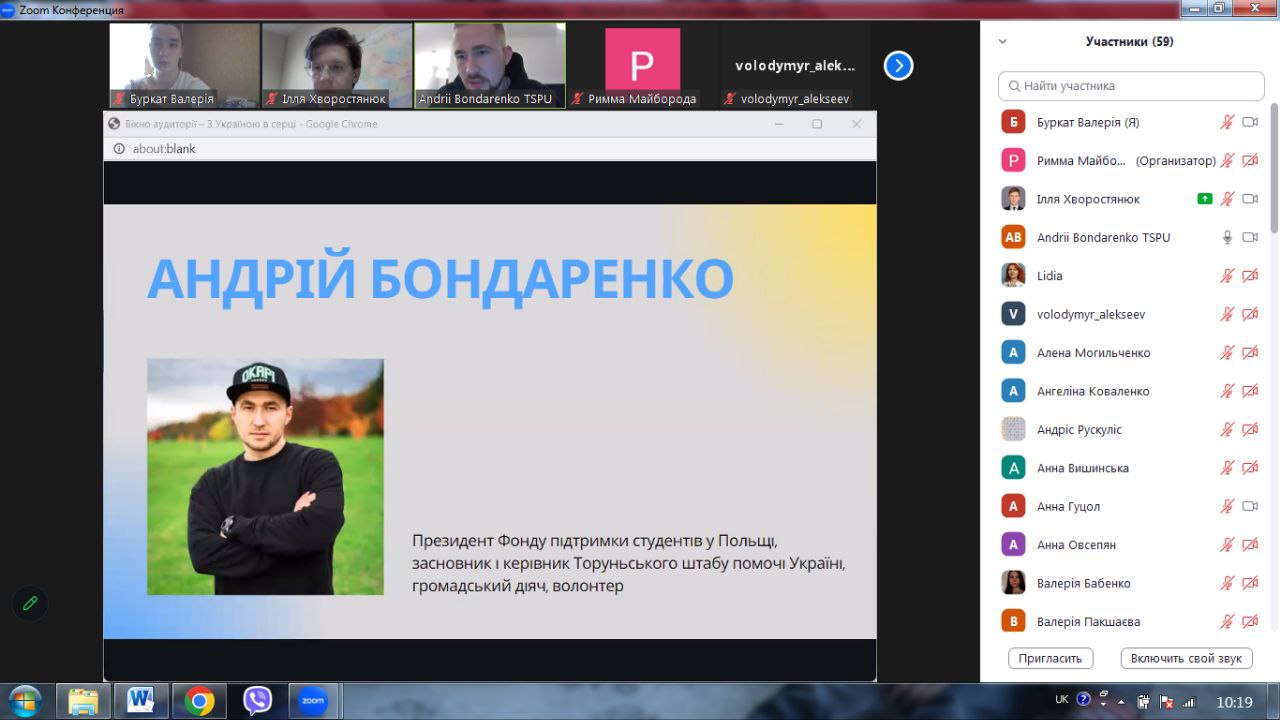Click Римма Майборода's organizer avatar in the participants list
The image size is (1280, 720).
(x=1013, y=161)
